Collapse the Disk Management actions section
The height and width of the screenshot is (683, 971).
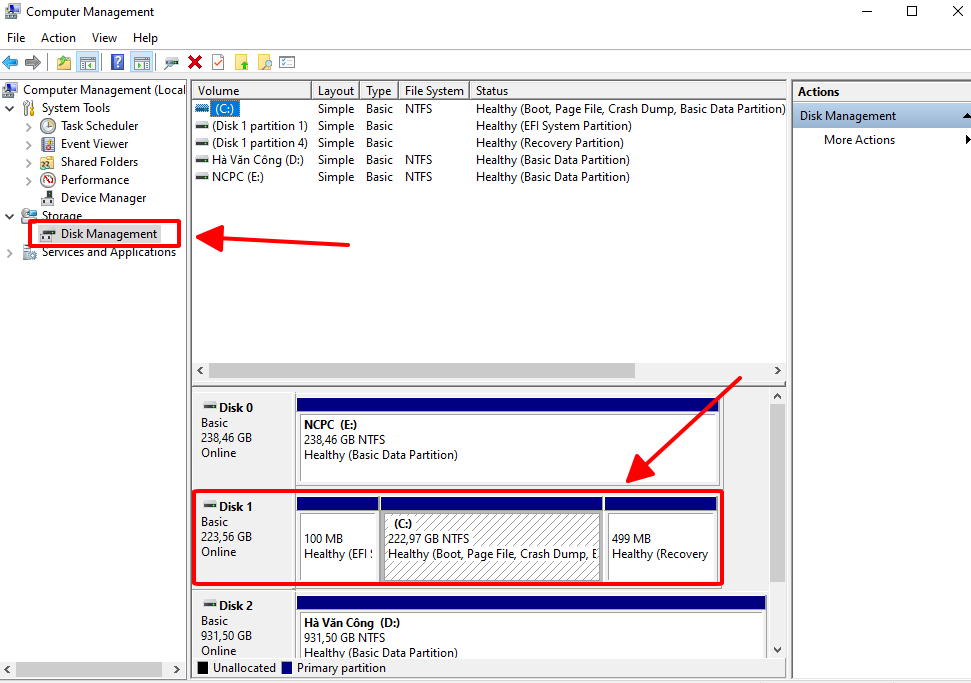point(966,116)
